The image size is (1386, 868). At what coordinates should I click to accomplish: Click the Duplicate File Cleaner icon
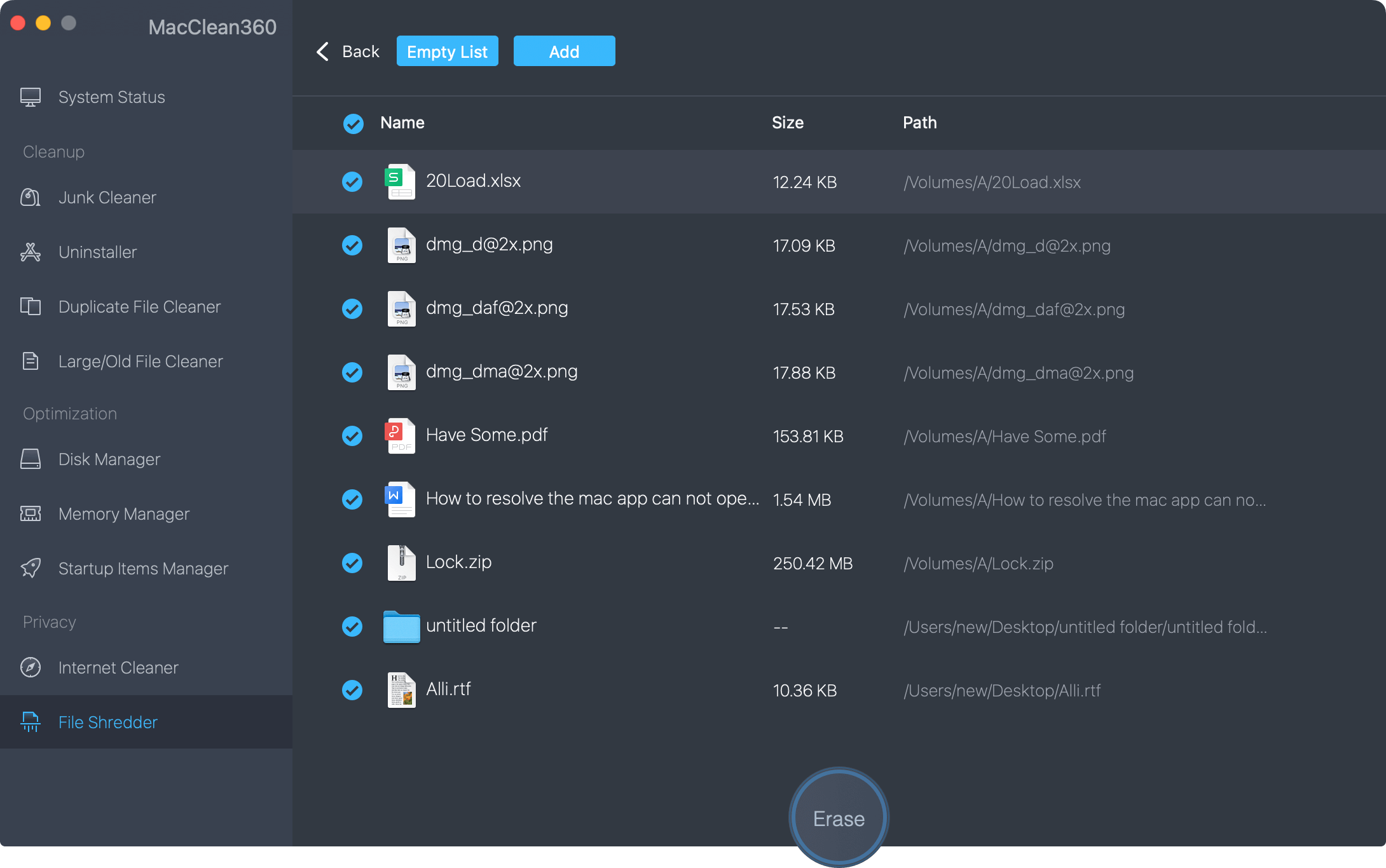coord(30,307)
